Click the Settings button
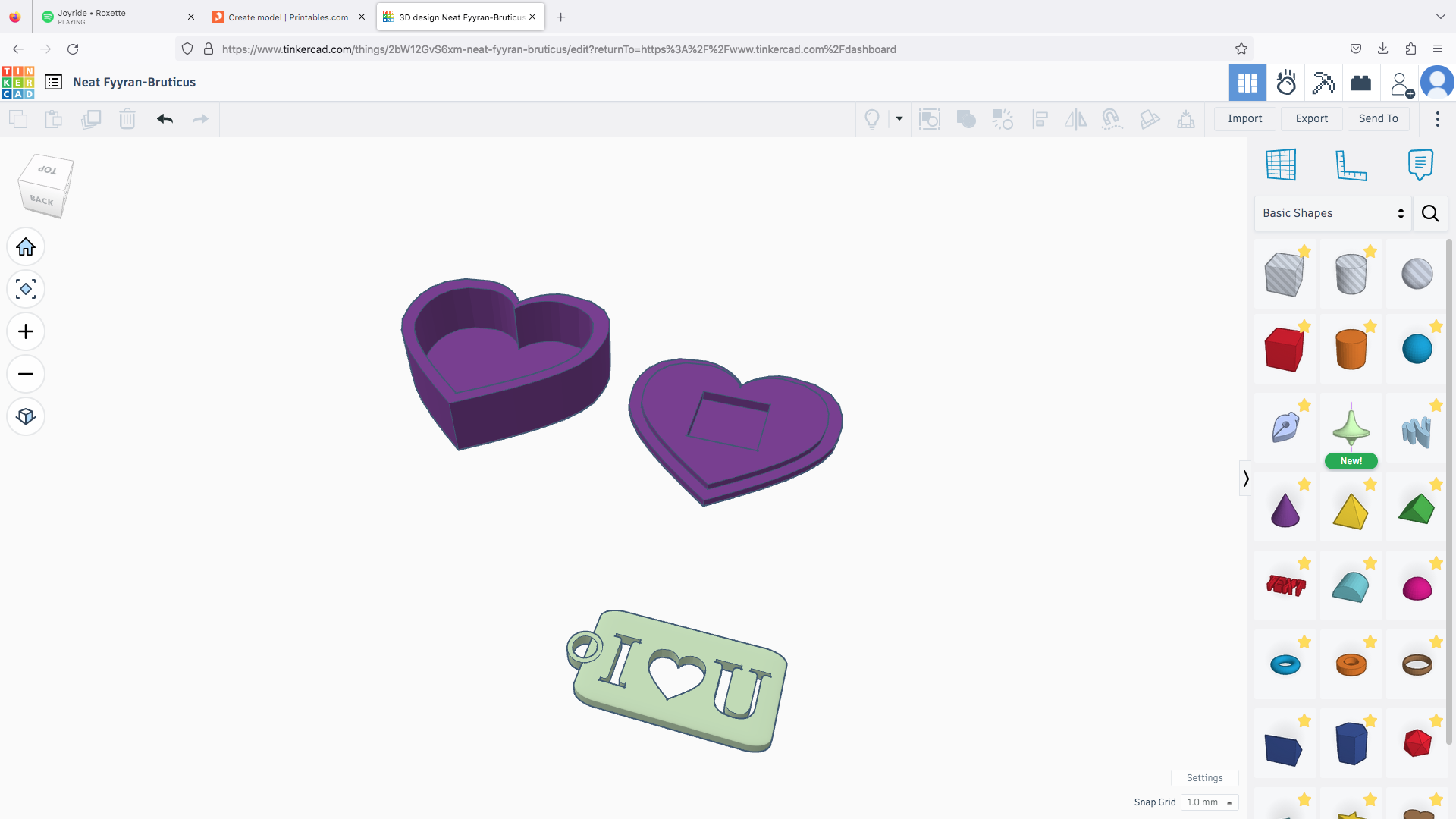Image resolution: width=1456 pixels, height=819 pixels. (x=1204, y=778)
